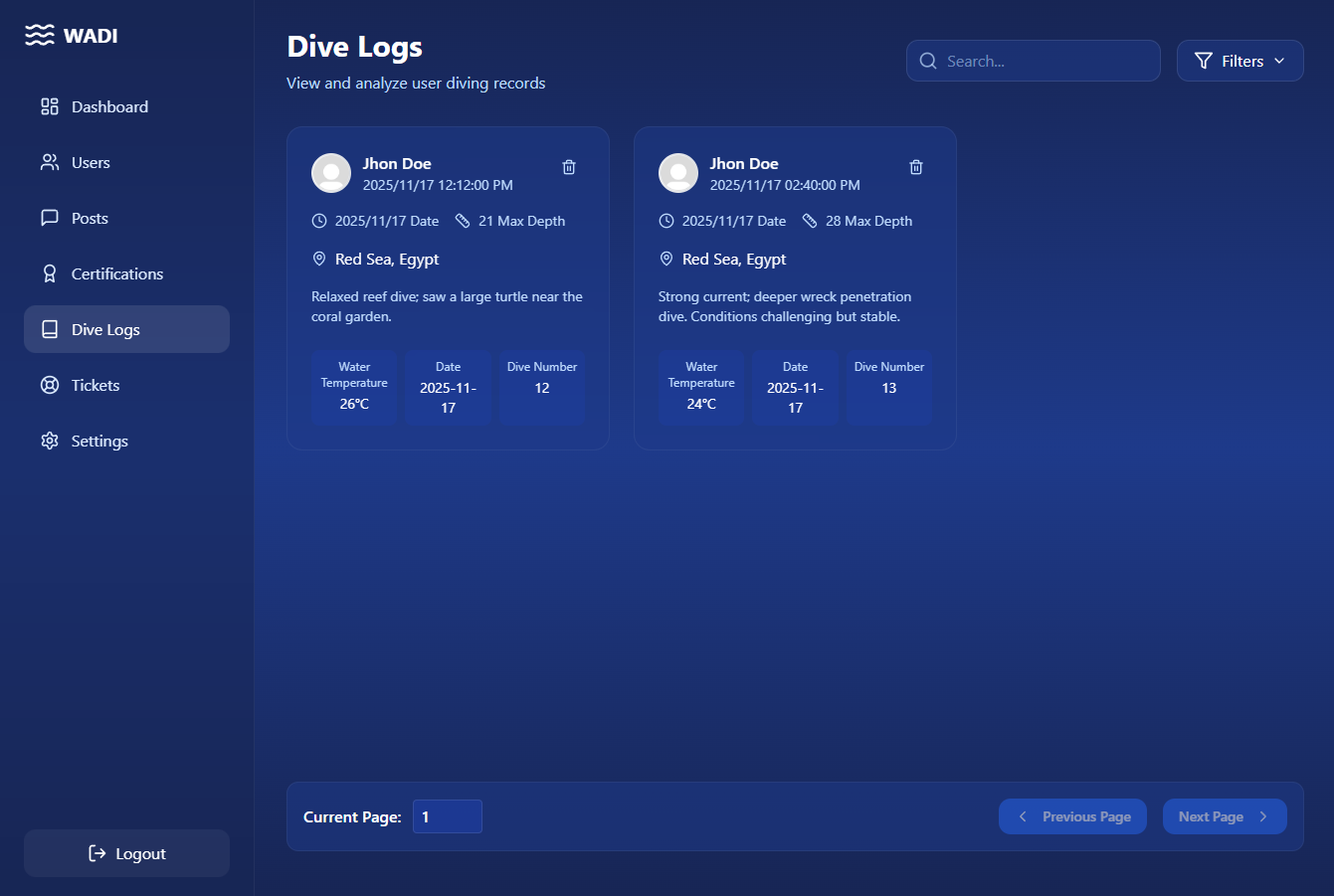Open the Filters dropdown
1334x896 pixels.
pyautogui.click(x=1239, y=61)
